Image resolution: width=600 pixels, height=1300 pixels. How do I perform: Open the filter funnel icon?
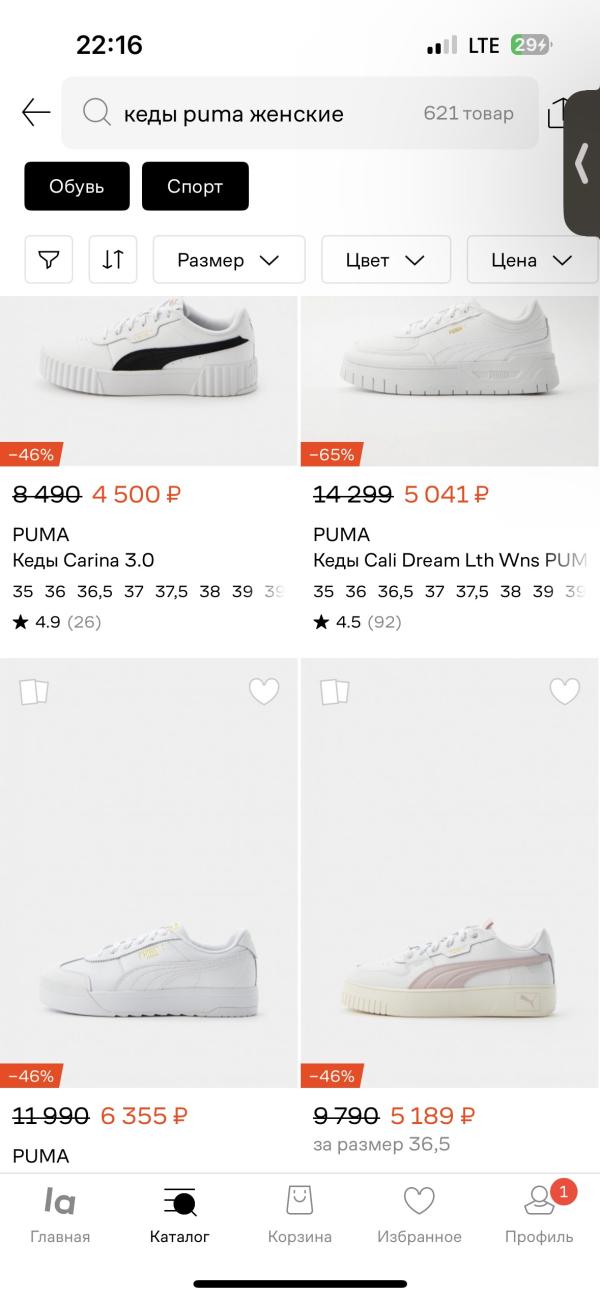pos(49,260)
